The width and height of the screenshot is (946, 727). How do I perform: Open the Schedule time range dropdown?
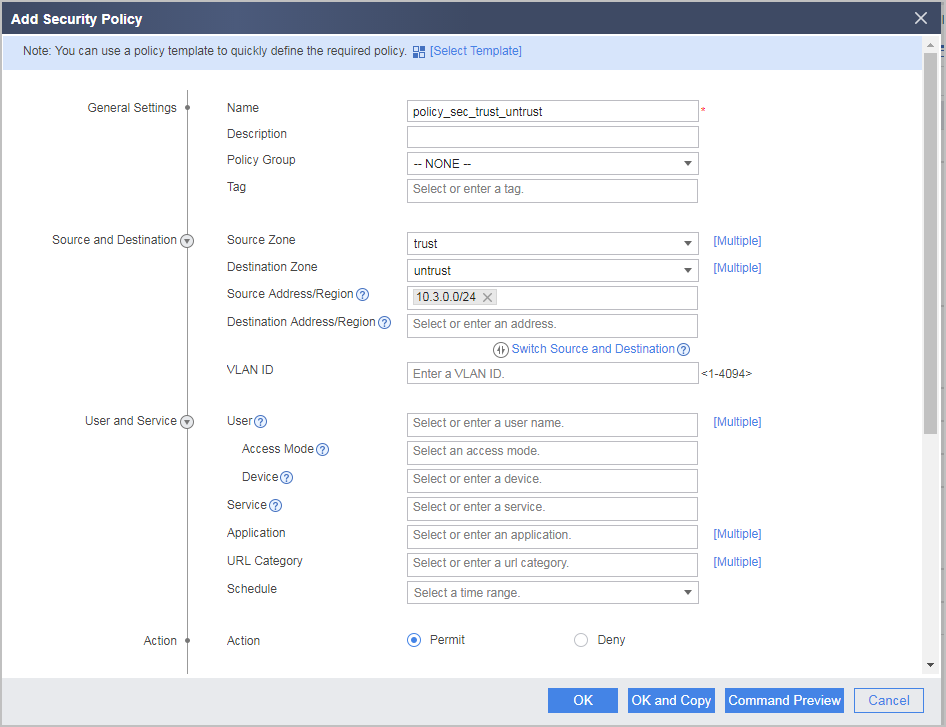[x=553, y=592]
